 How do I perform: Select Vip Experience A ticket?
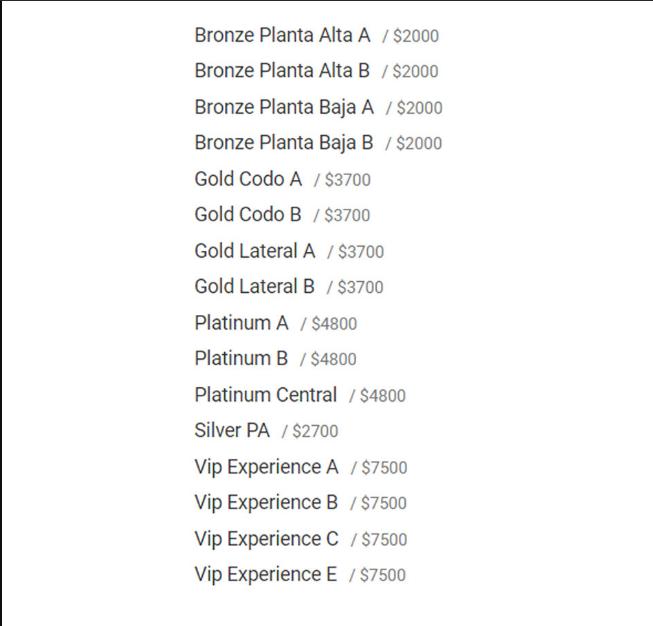pyautogui.click(x=267, y=467)
